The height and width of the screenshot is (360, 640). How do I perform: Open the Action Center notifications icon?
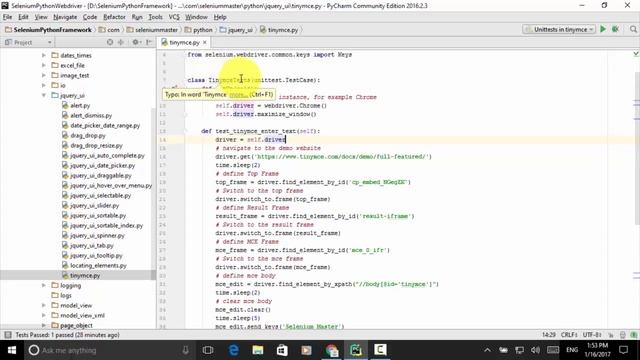623,350
